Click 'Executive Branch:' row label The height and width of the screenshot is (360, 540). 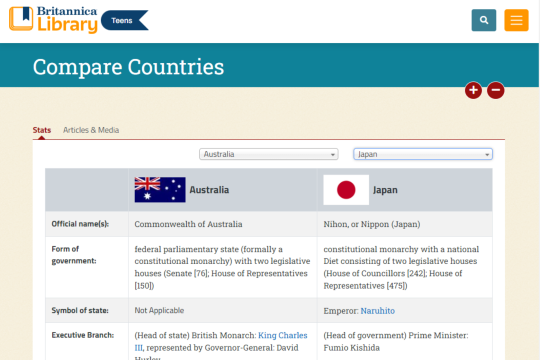coord(83,335)
